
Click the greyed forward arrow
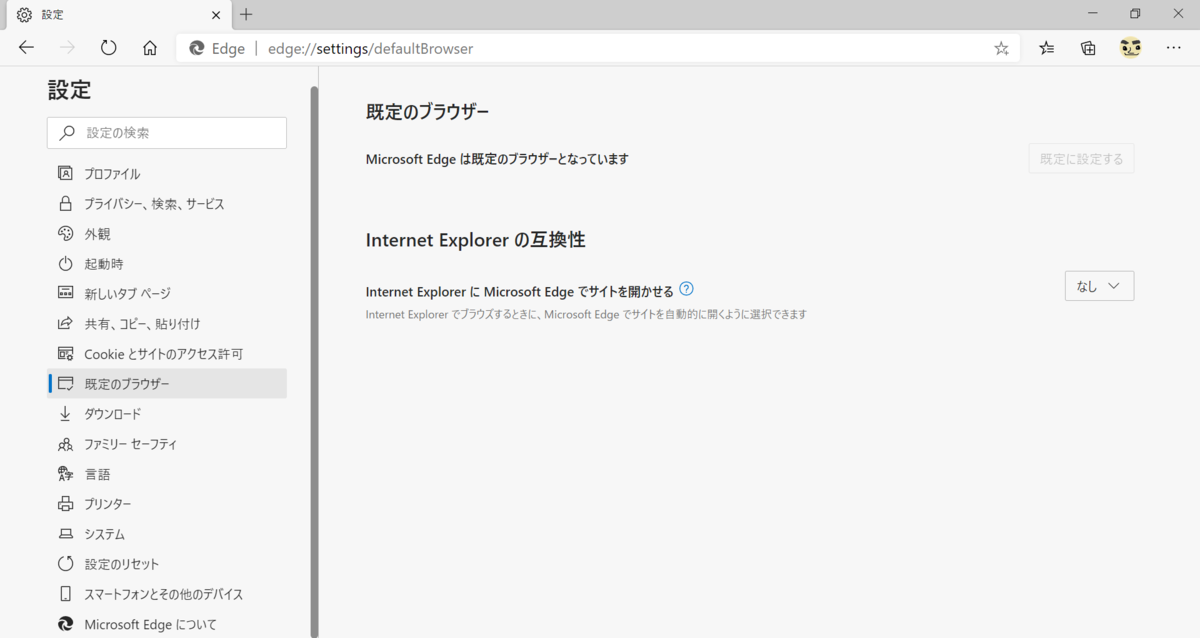tap(67, 48)
